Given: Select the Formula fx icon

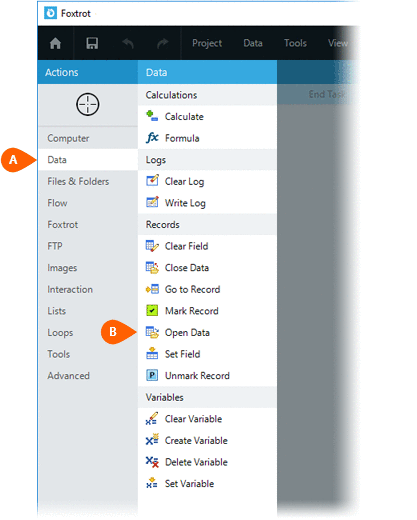Looking at the screenshot, I should tap(152, 138).
